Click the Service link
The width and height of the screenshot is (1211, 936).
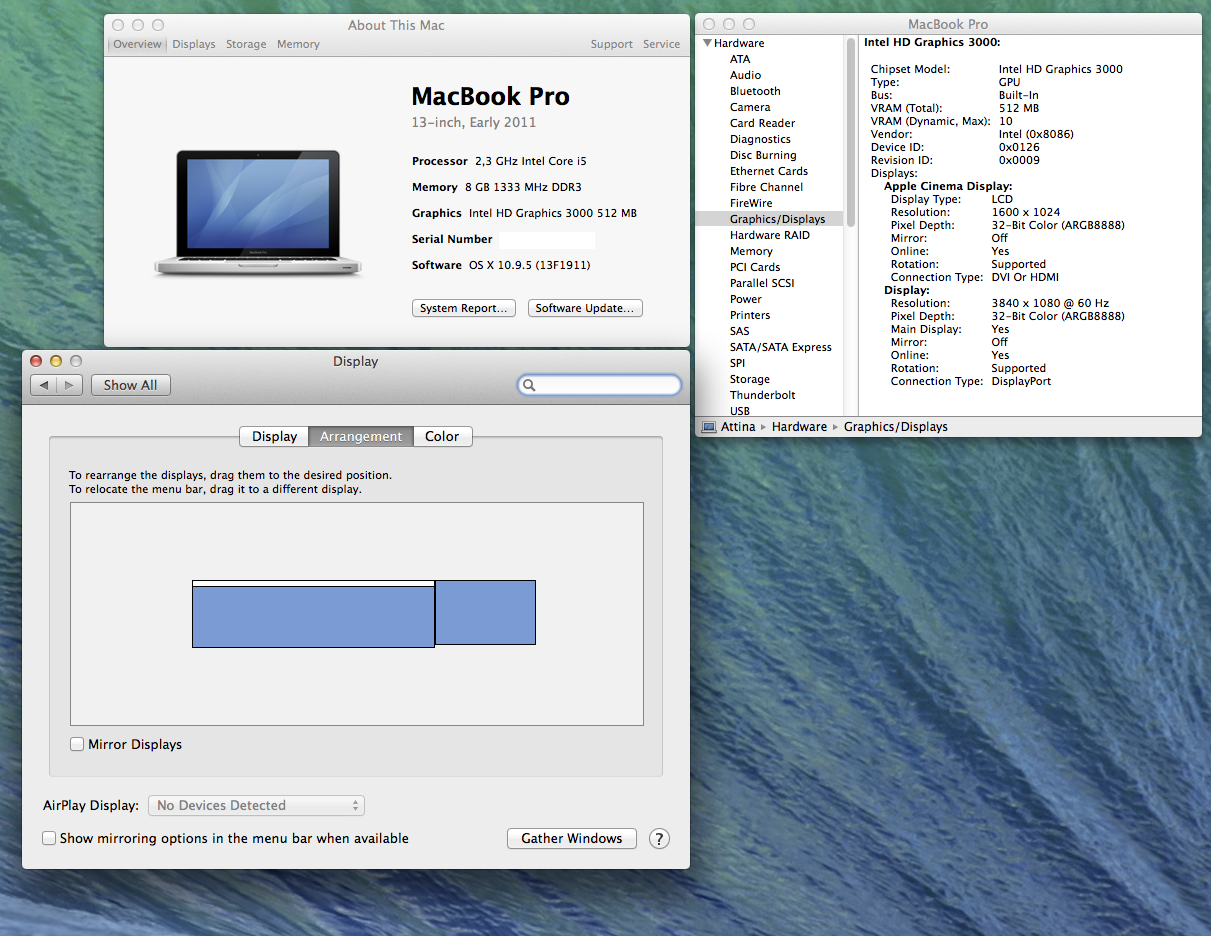(x=661, y=44)
